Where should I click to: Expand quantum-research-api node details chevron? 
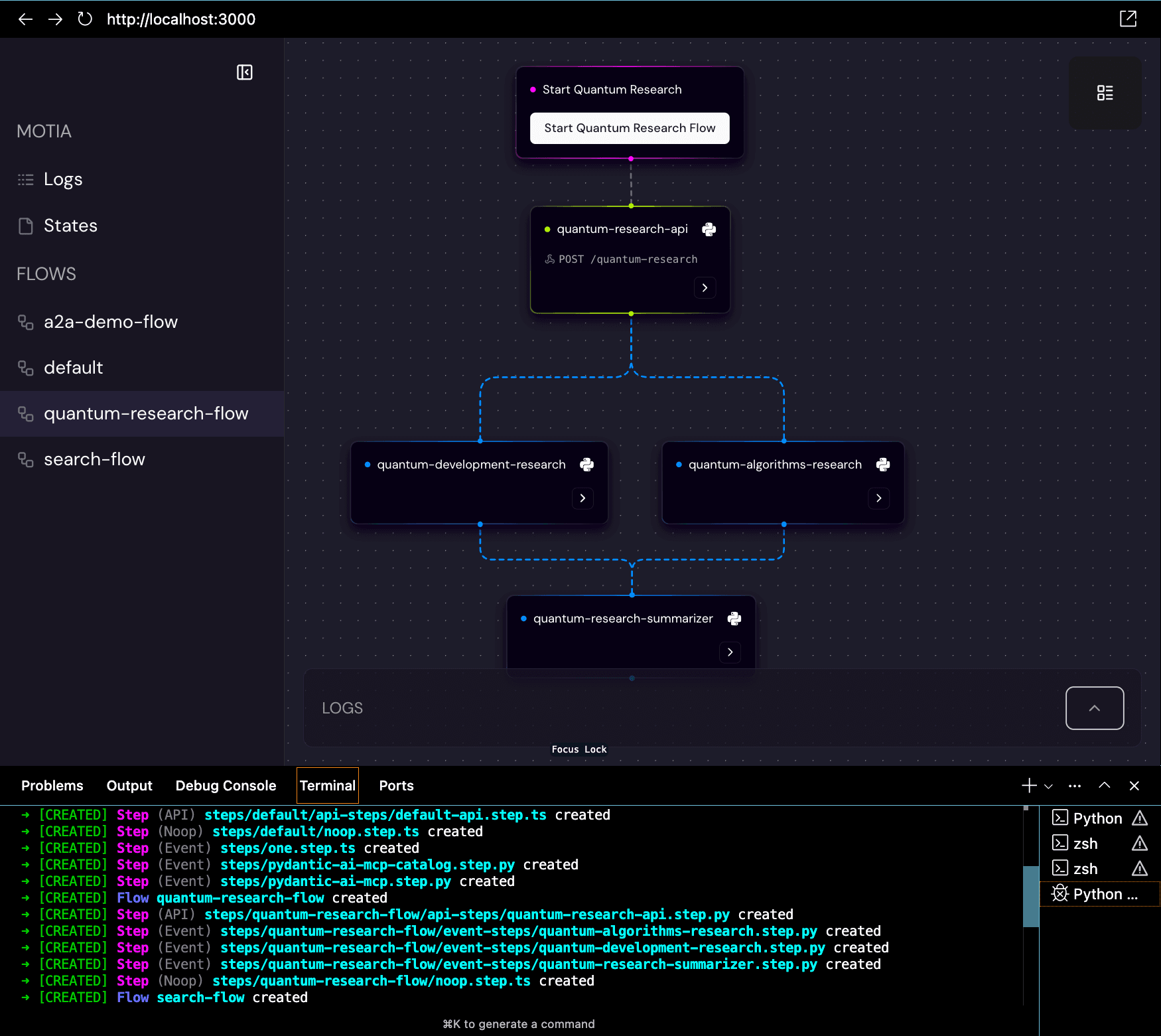coord(705,287)
